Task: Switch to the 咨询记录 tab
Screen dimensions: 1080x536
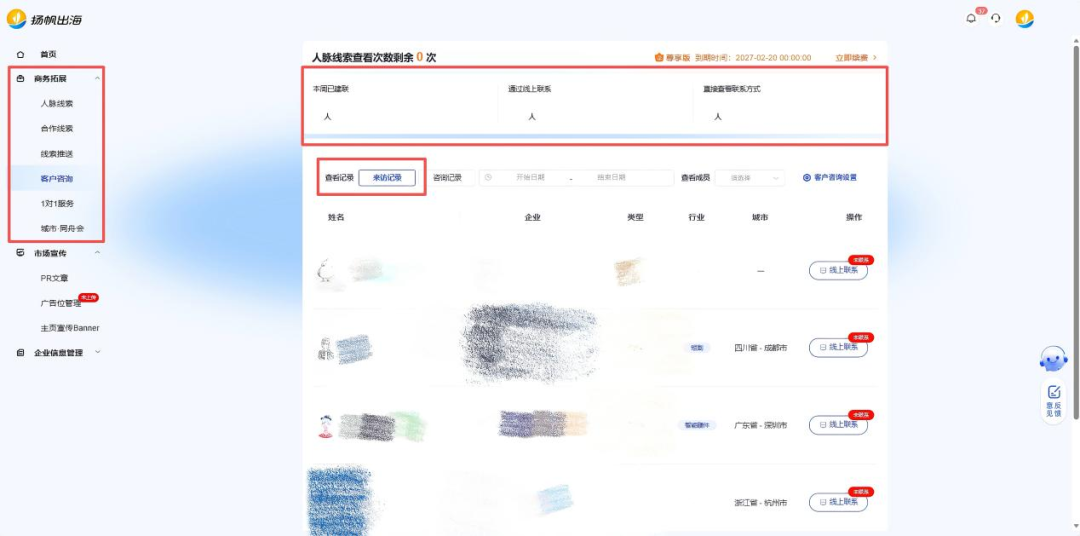Action: click(447, 178)
